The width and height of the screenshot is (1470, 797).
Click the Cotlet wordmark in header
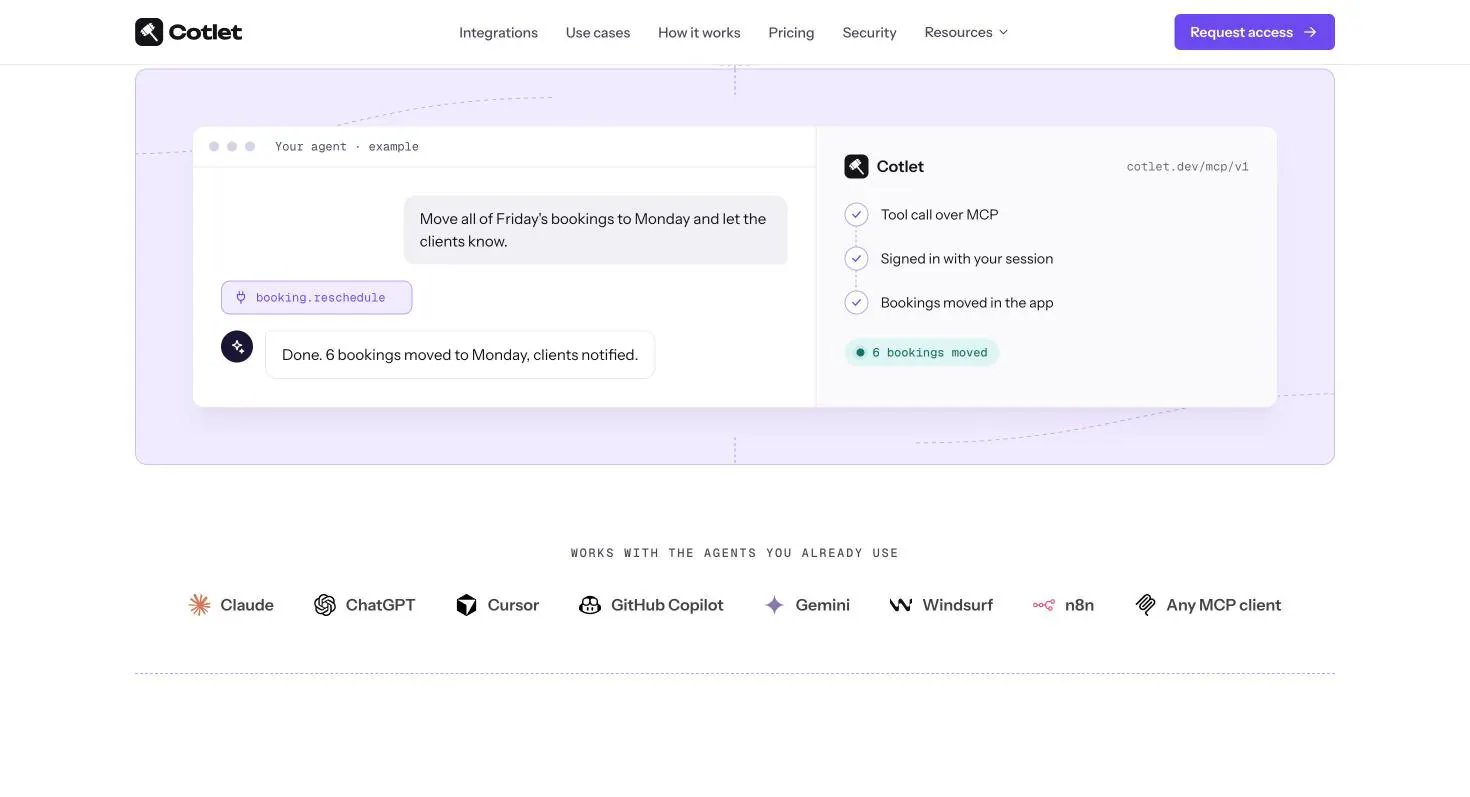[x=205, y=32]
